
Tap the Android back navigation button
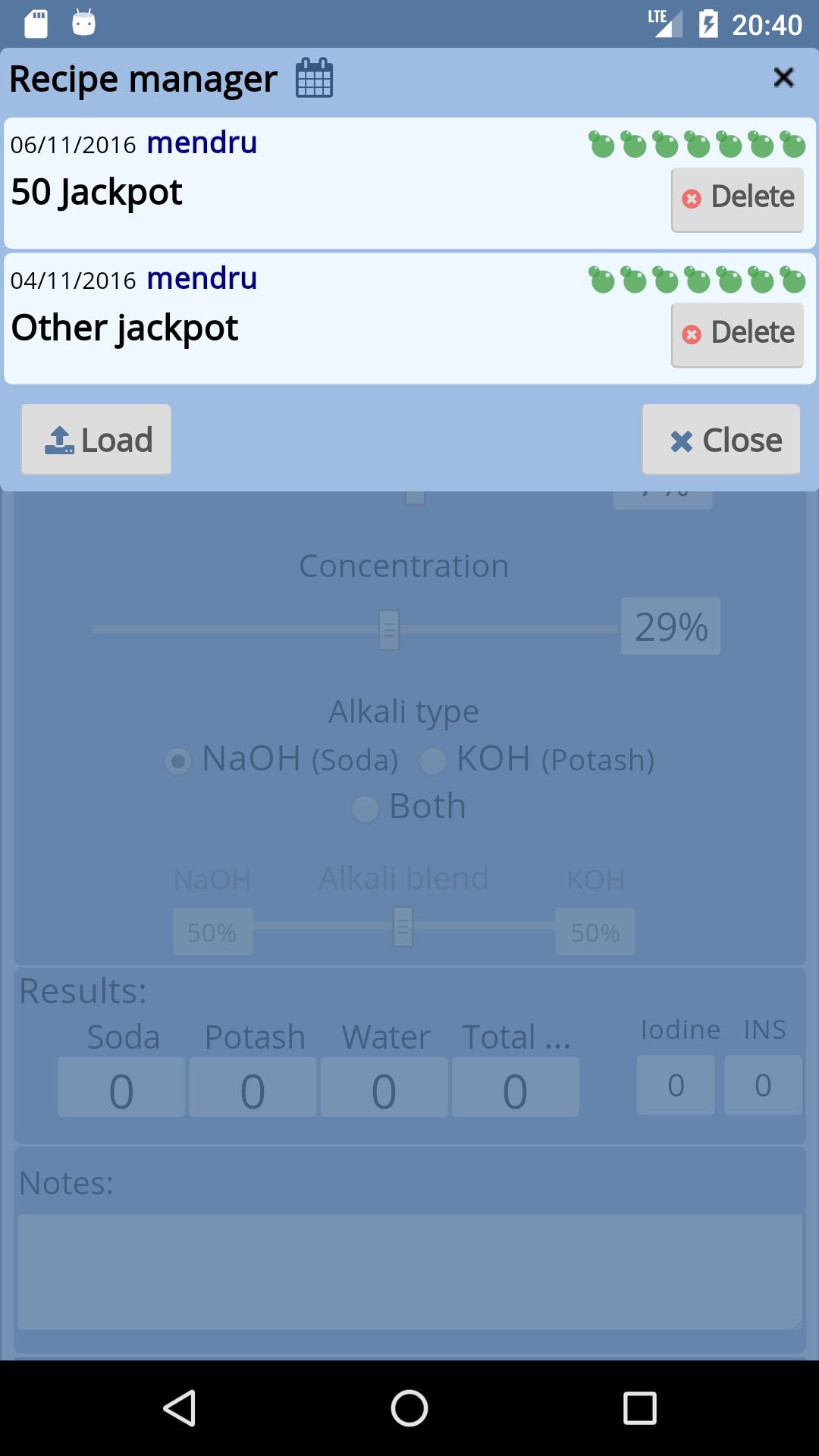pyautogui.click(x=180, y=1408)
